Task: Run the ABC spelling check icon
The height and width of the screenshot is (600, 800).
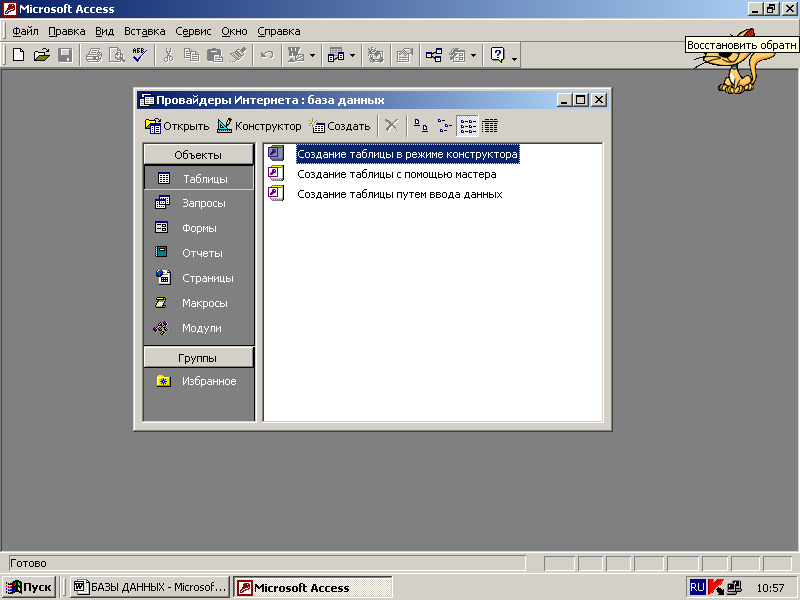Action: click(x=140, y=55)
